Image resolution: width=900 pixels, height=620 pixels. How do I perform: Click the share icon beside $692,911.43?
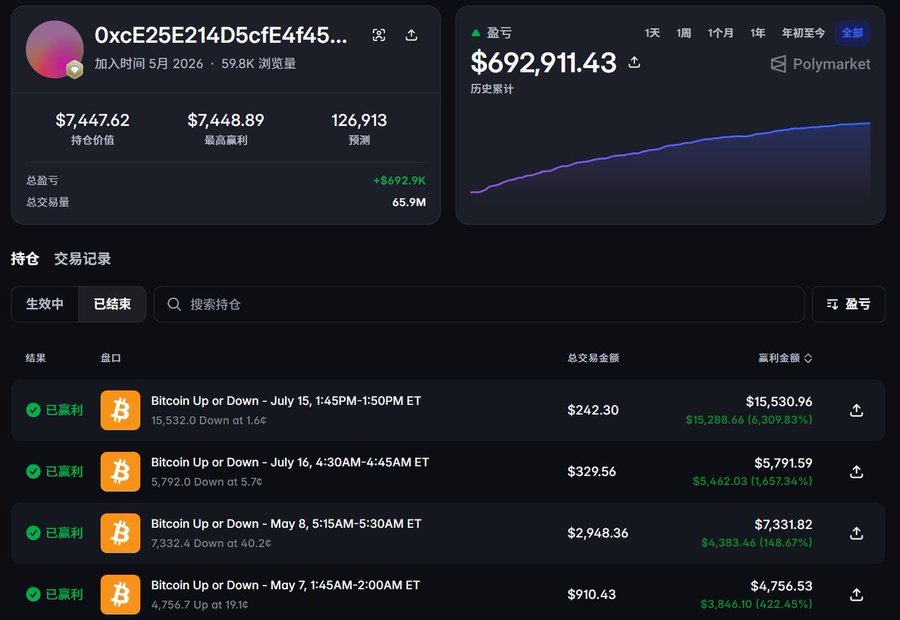tap(634, 62)
